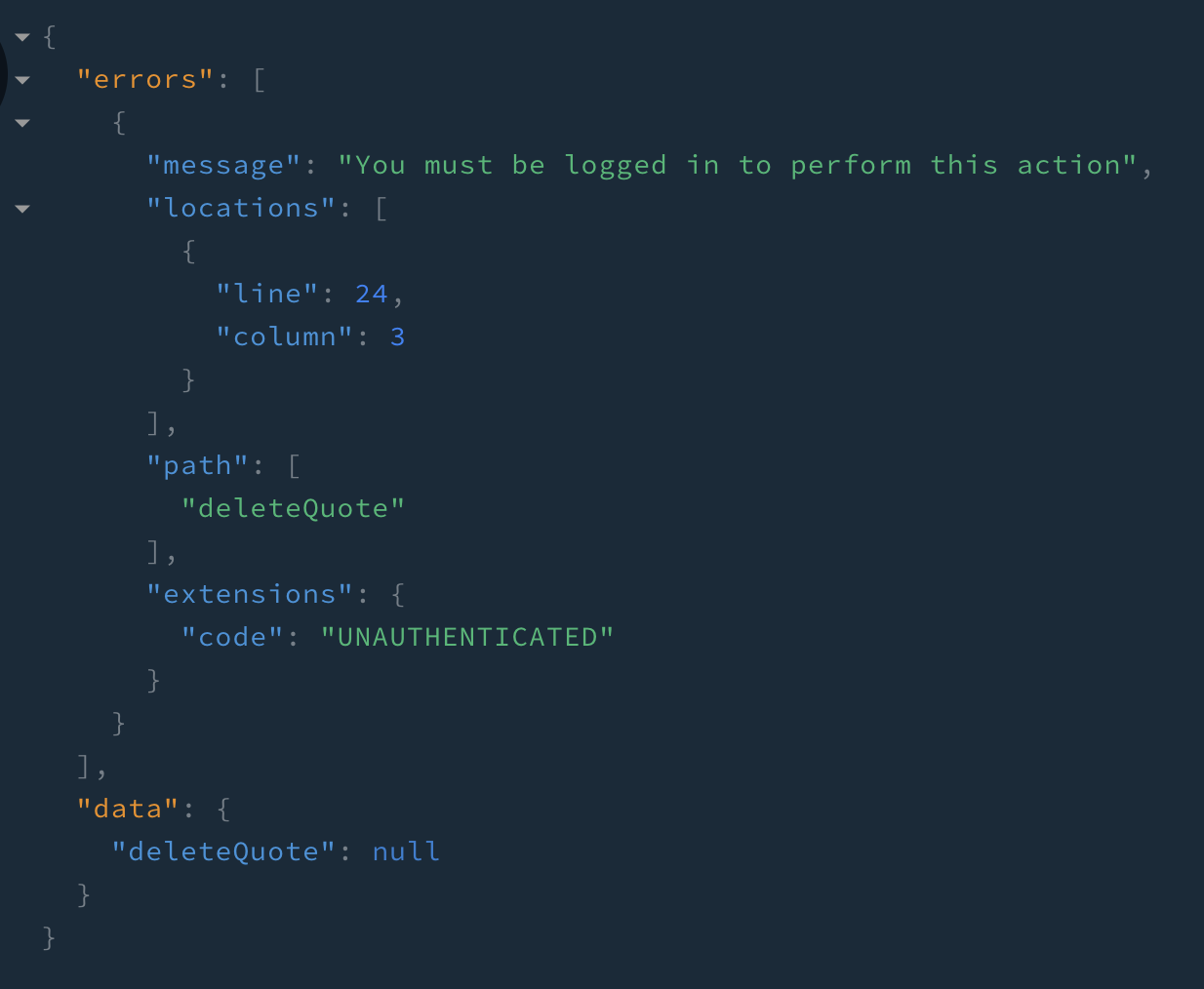Click the "data" key
Image resolution: width=1204 pixels, height=989 pixels.
click(128, 810)
